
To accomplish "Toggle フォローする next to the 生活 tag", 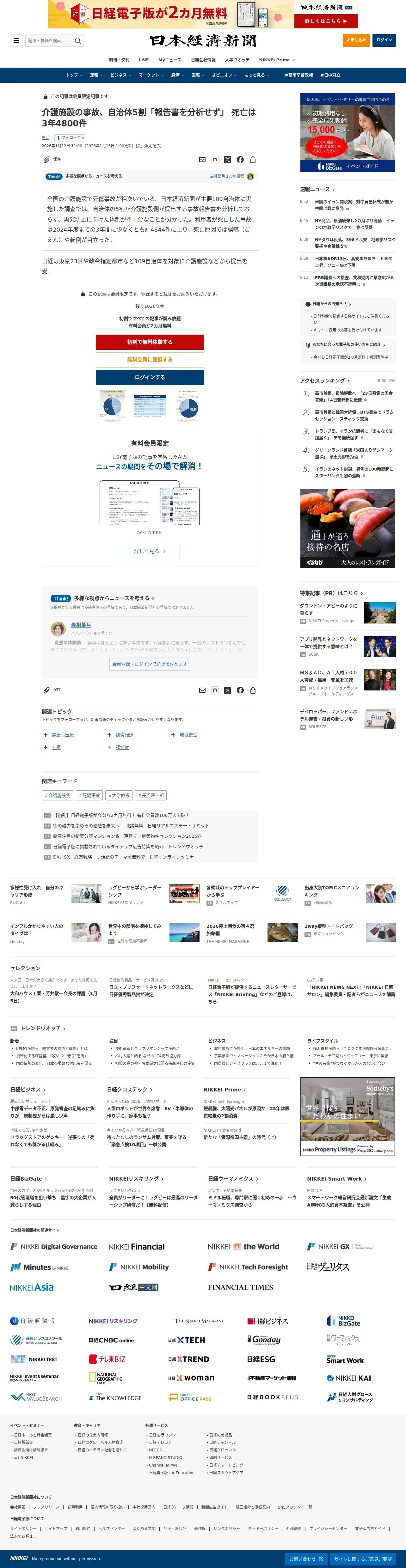I will click(71, 137).
